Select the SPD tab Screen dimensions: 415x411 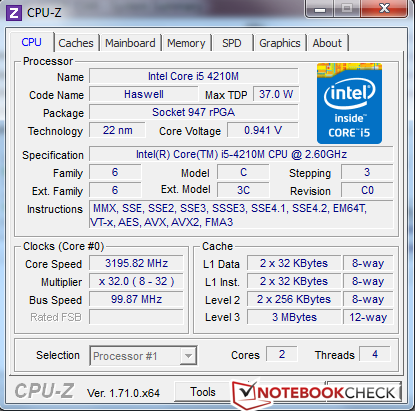pyautogui.click(x=232, y=43)
